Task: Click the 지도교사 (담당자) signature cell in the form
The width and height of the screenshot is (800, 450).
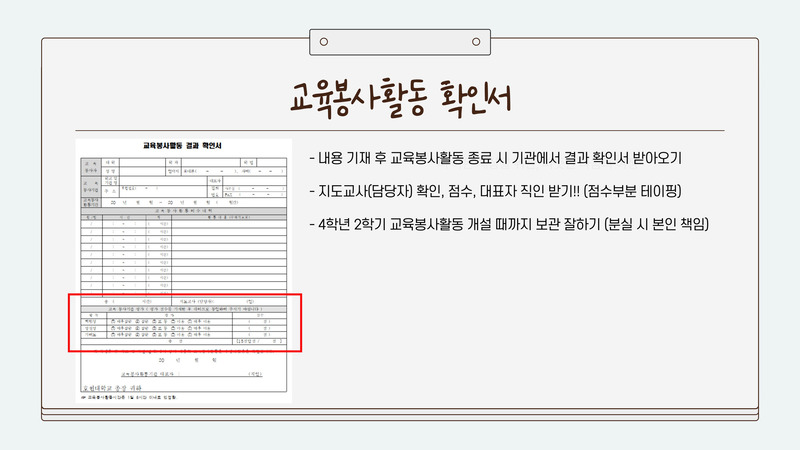Action: (229, 302)
